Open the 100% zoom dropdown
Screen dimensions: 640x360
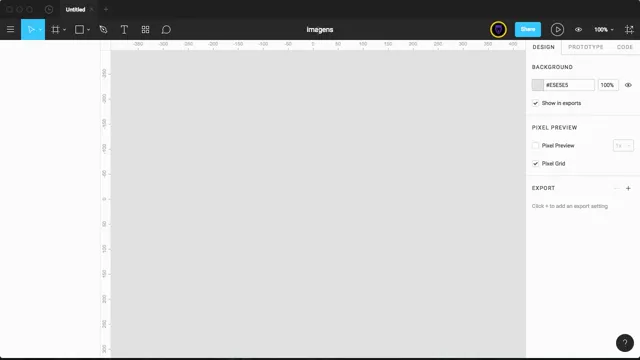(603, 29)
